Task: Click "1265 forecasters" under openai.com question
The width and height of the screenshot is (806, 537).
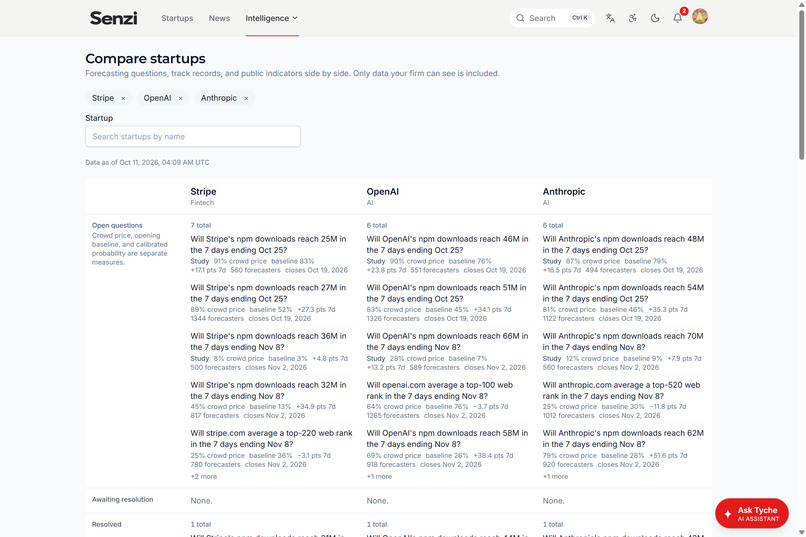Action: pos(393,416)
